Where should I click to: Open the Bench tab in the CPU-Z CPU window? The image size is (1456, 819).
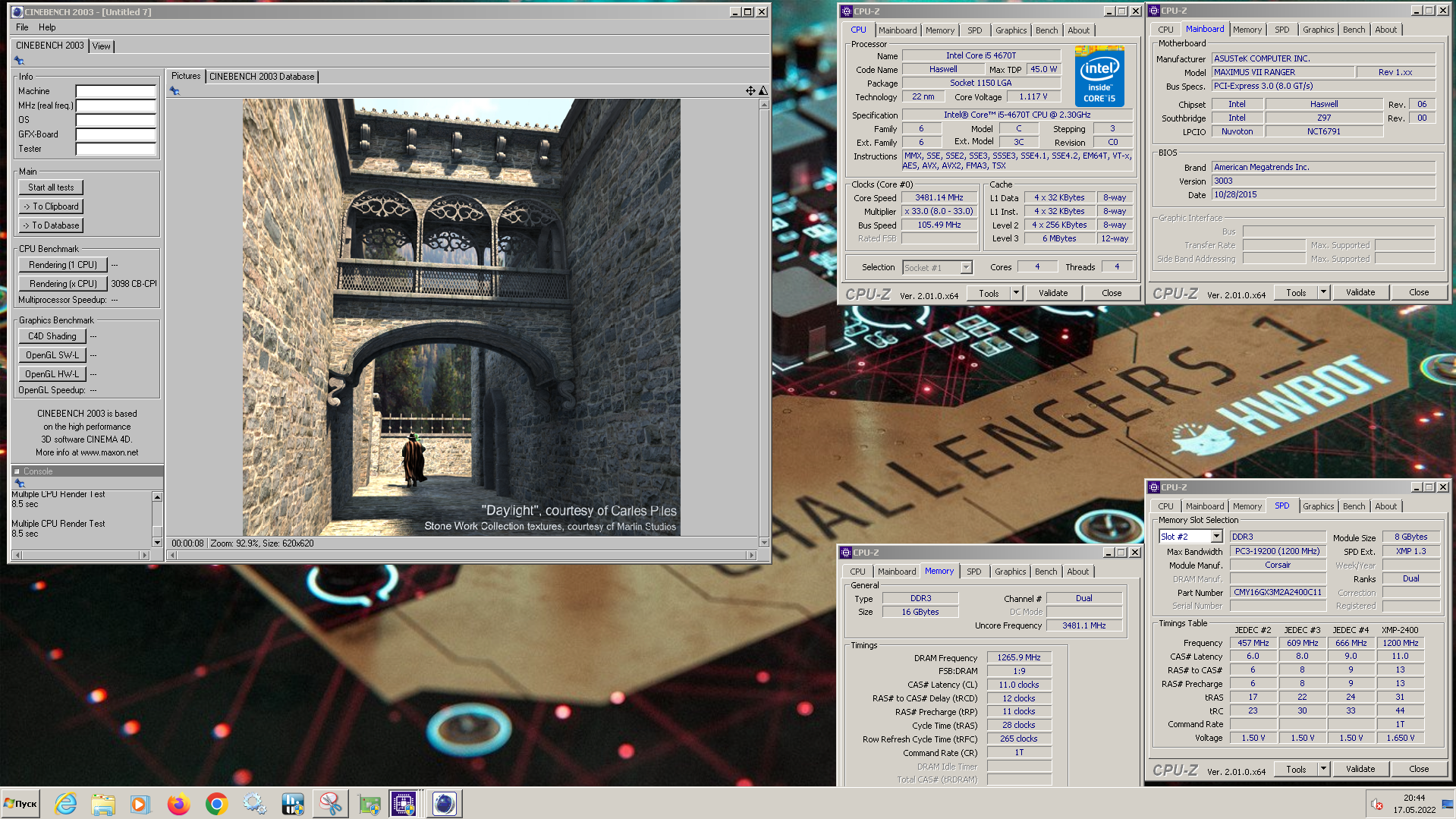pos(1046,30)
